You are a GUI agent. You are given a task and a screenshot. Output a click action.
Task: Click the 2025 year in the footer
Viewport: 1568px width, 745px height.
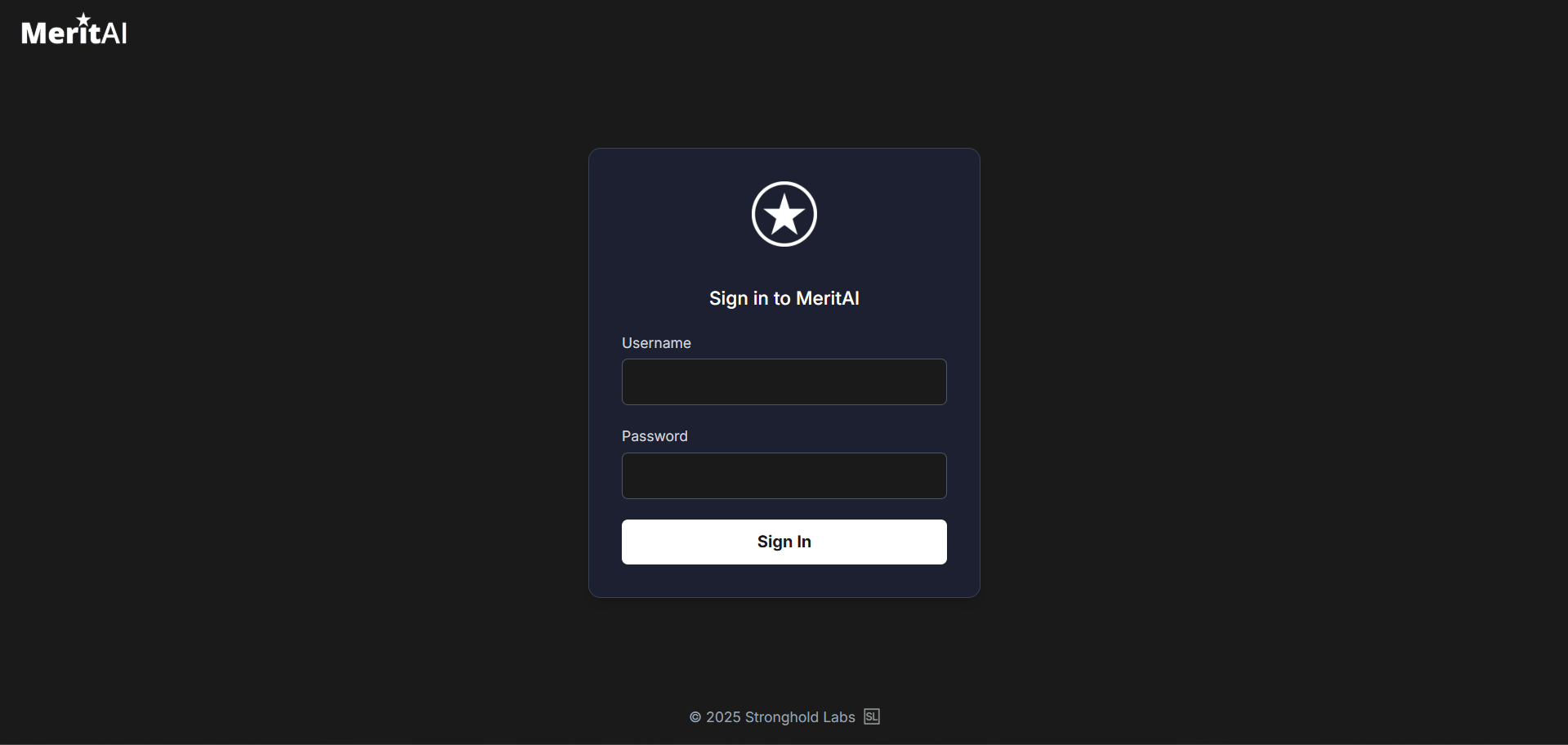click(x=723, y=717)
